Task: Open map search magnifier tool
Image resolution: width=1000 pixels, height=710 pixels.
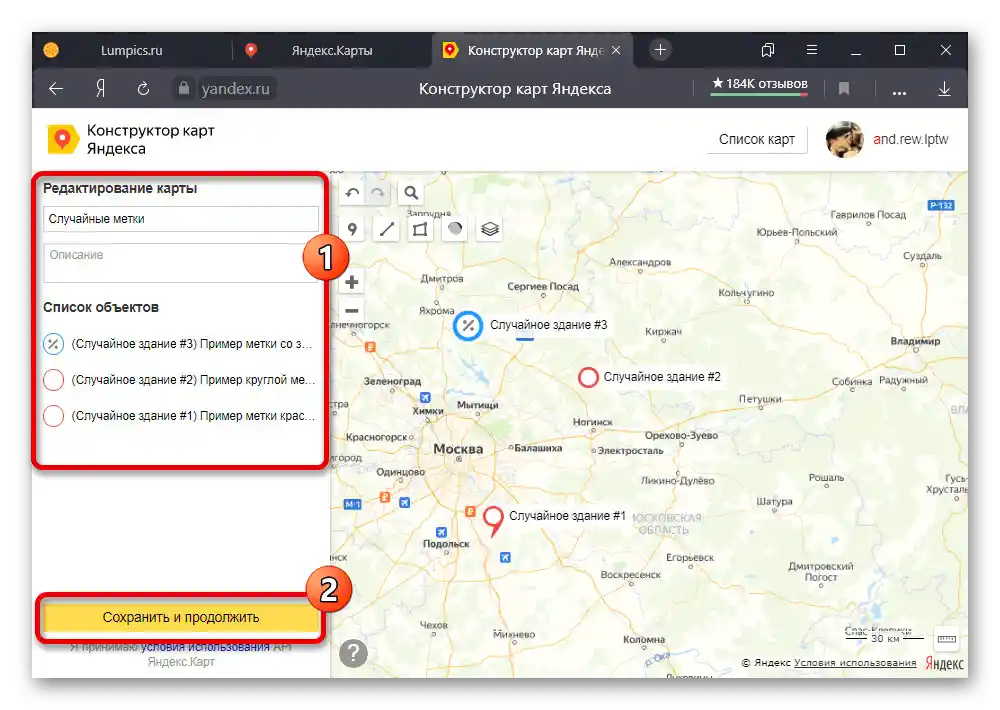Action: click(x=411, y=193)
